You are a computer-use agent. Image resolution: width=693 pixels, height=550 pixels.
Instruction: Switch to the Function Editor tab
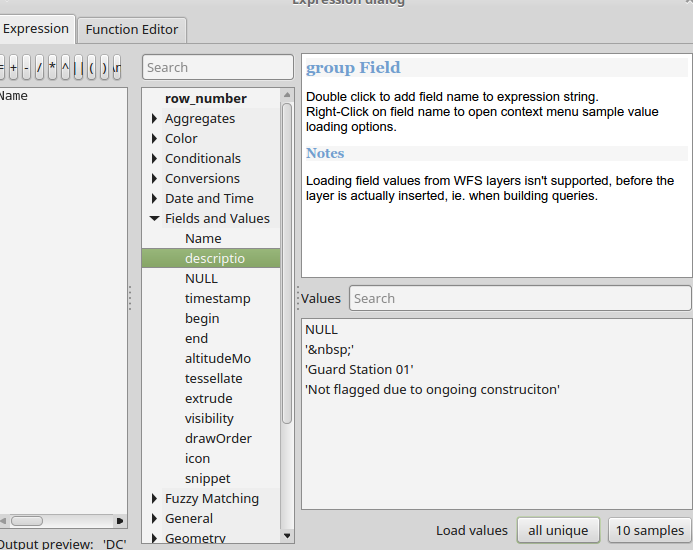coord(132,30)
